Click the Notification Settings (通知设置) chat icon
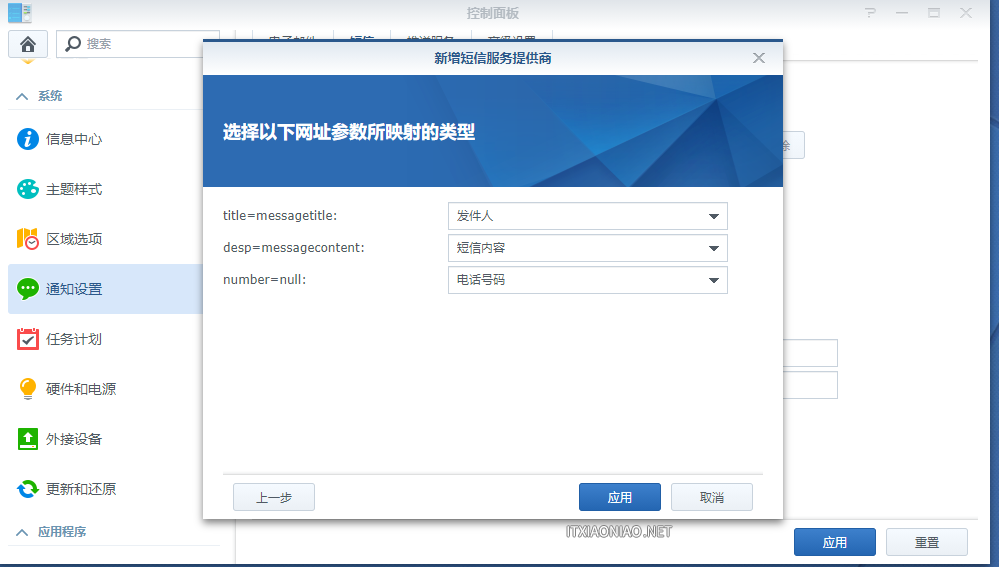Screen dimensions: 999x567 pyautogui.click(x=28, y=289)
